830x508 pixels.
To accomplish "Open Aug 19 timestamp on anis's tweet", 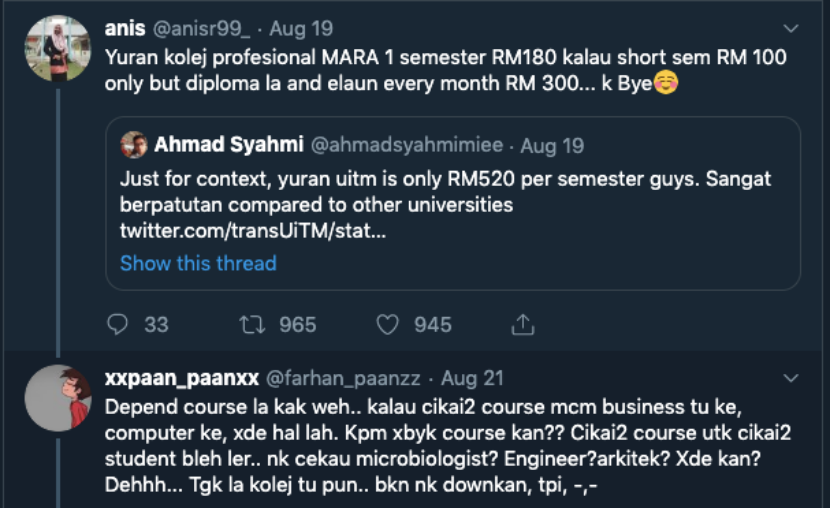I will click(x=301, y=28).
